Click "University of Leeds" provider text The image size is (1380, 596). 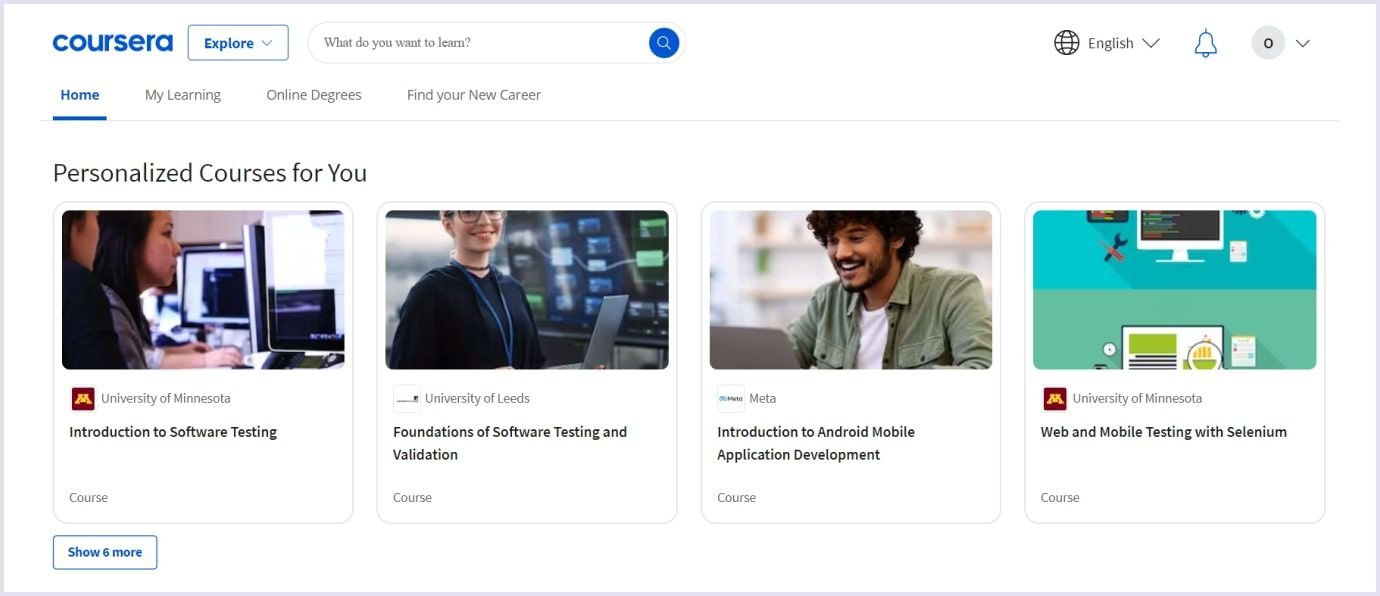click(477, 398)
